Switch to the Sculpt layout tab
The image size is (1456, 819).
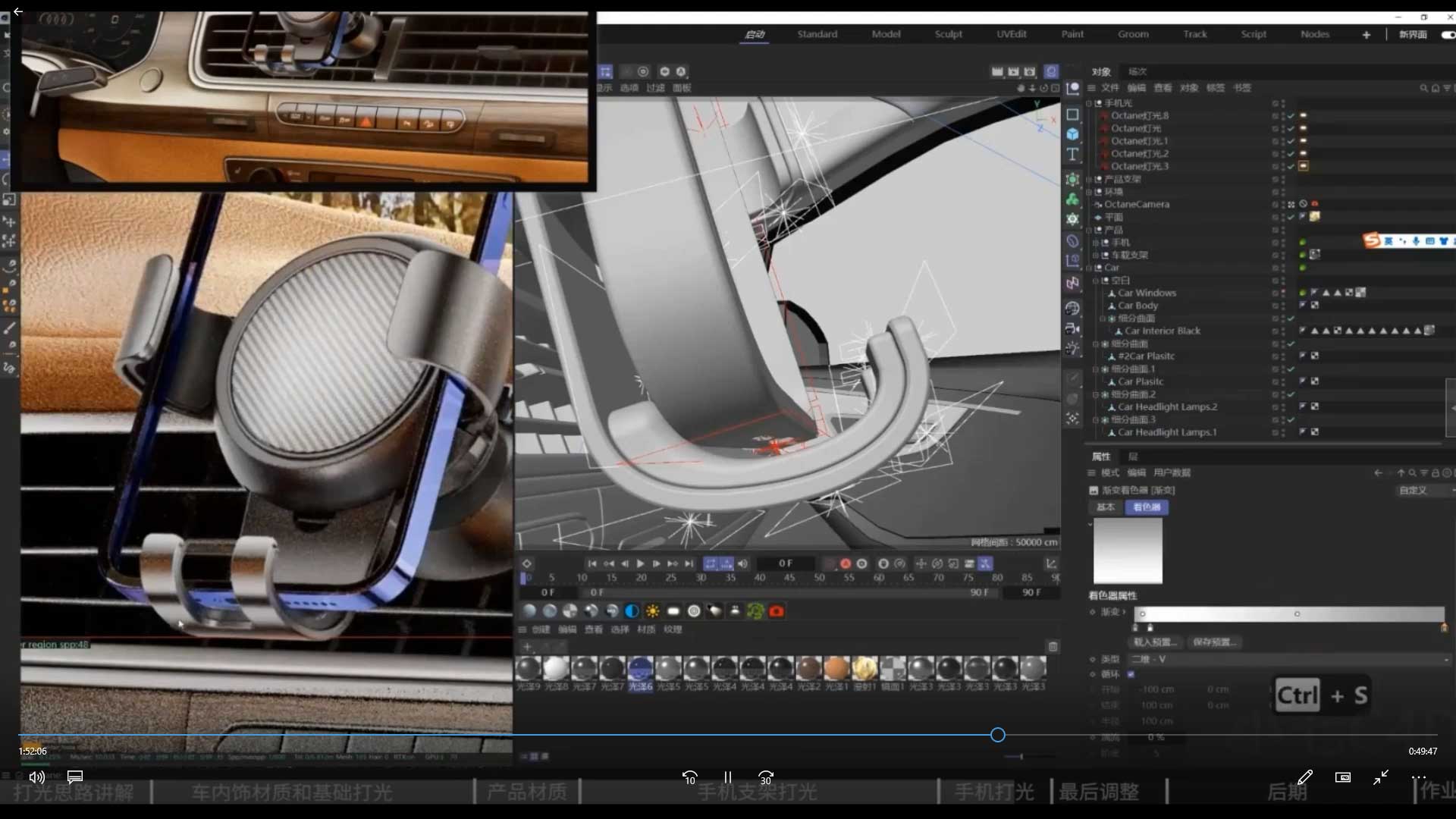[948, 34]
